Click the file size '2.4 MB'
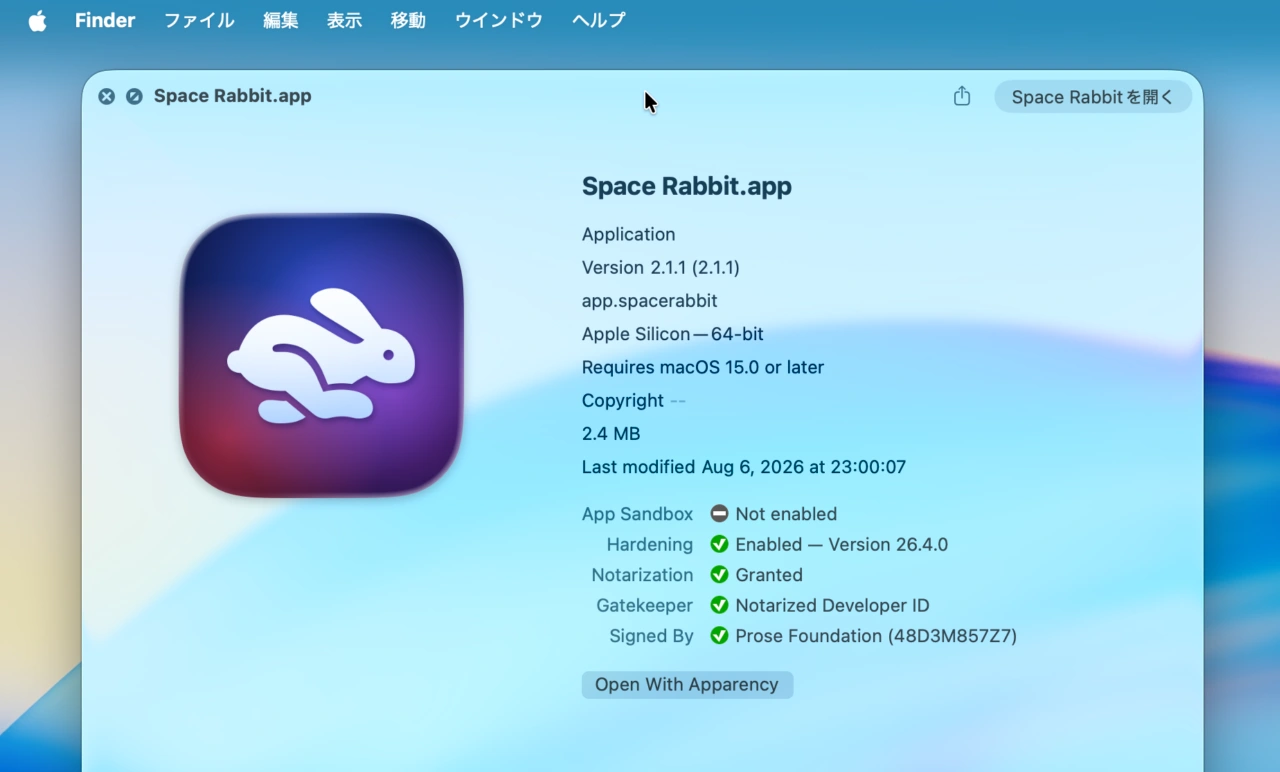The width and height of the screenshot is (1280, 772). [611, 433]
